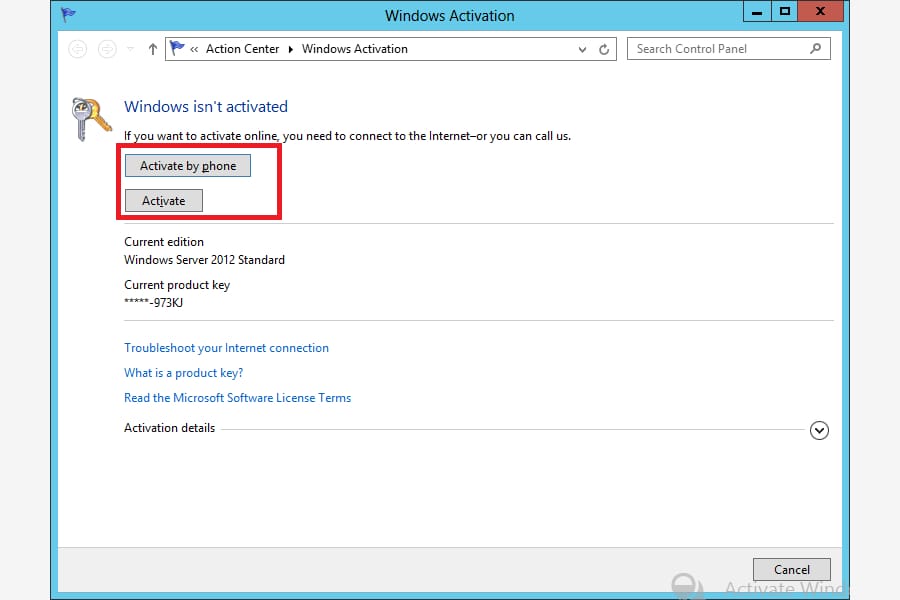900x600 pixels.
Task: Select the text Windows Server 2012 Standard
Action: pyautogui.click(x=204, y=260)
